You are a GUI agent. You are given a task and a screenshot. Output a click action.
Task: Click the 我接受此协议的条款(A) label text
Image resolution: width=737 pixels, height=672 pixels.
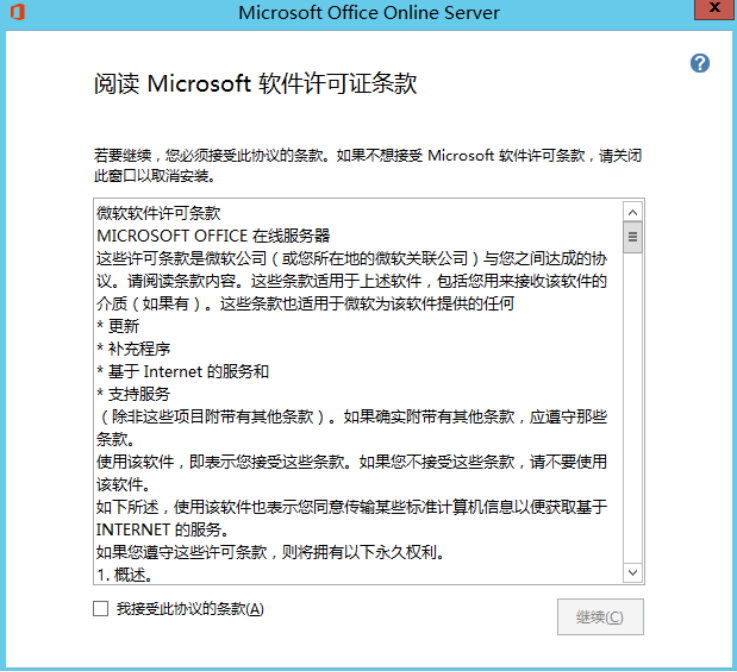[x=190, y=609]
